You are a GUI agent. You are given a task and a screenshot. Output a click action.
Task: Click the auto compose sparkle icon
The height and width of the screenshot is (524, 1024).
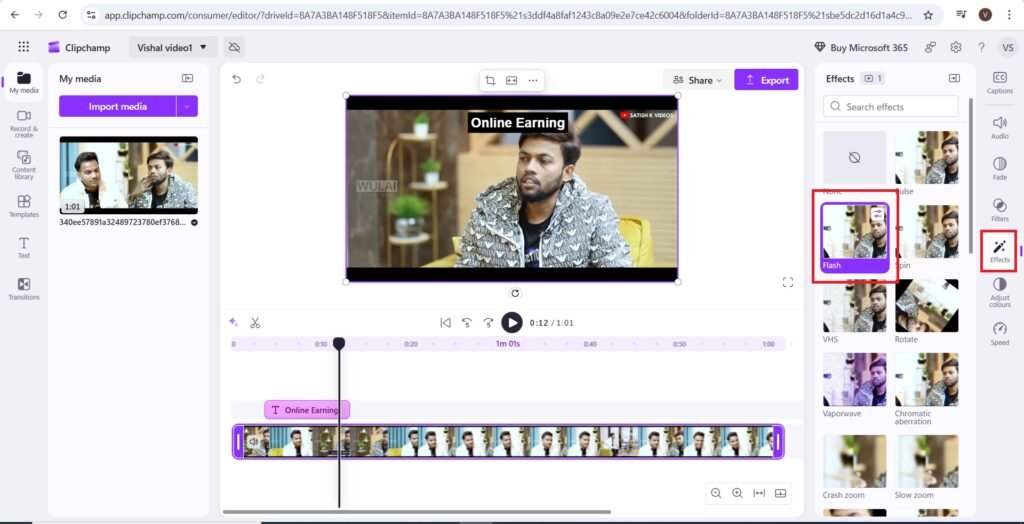click(233, 322)
